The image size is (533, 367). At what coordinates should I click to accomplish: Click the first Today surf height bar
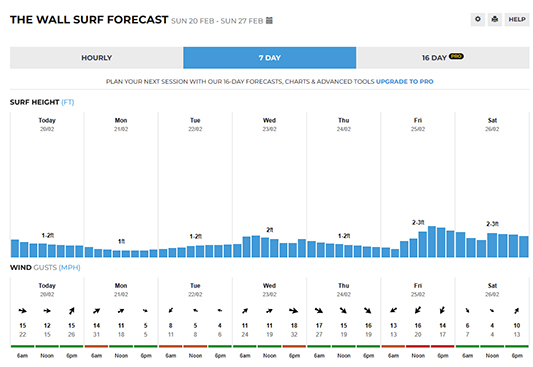(x=15, y=248)
